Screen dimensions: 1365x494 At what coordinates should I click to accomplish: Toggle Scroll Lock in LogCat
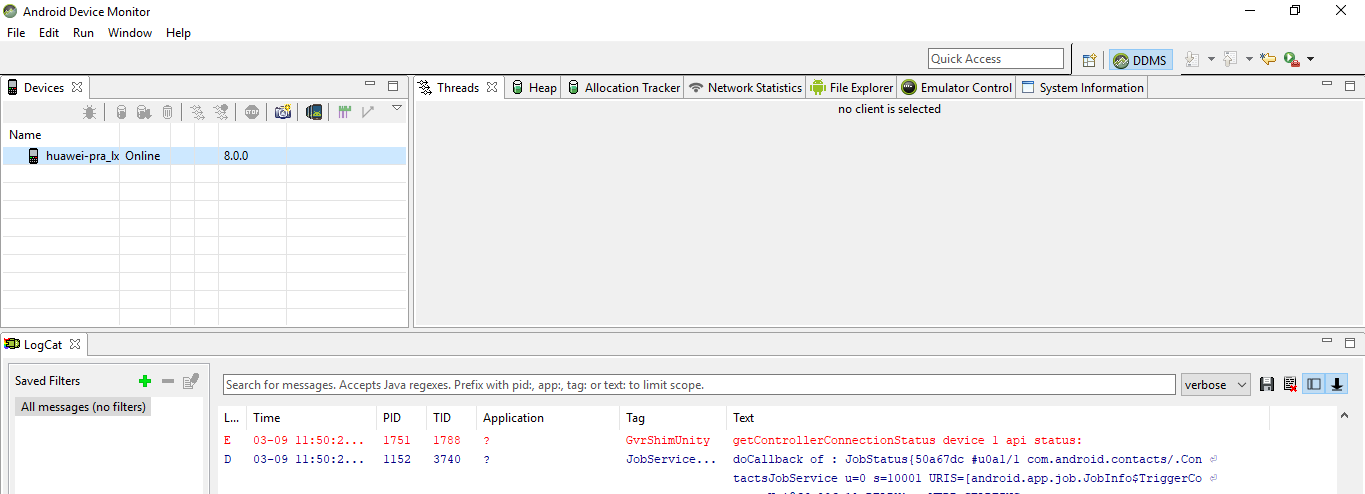pos(1336,385)
